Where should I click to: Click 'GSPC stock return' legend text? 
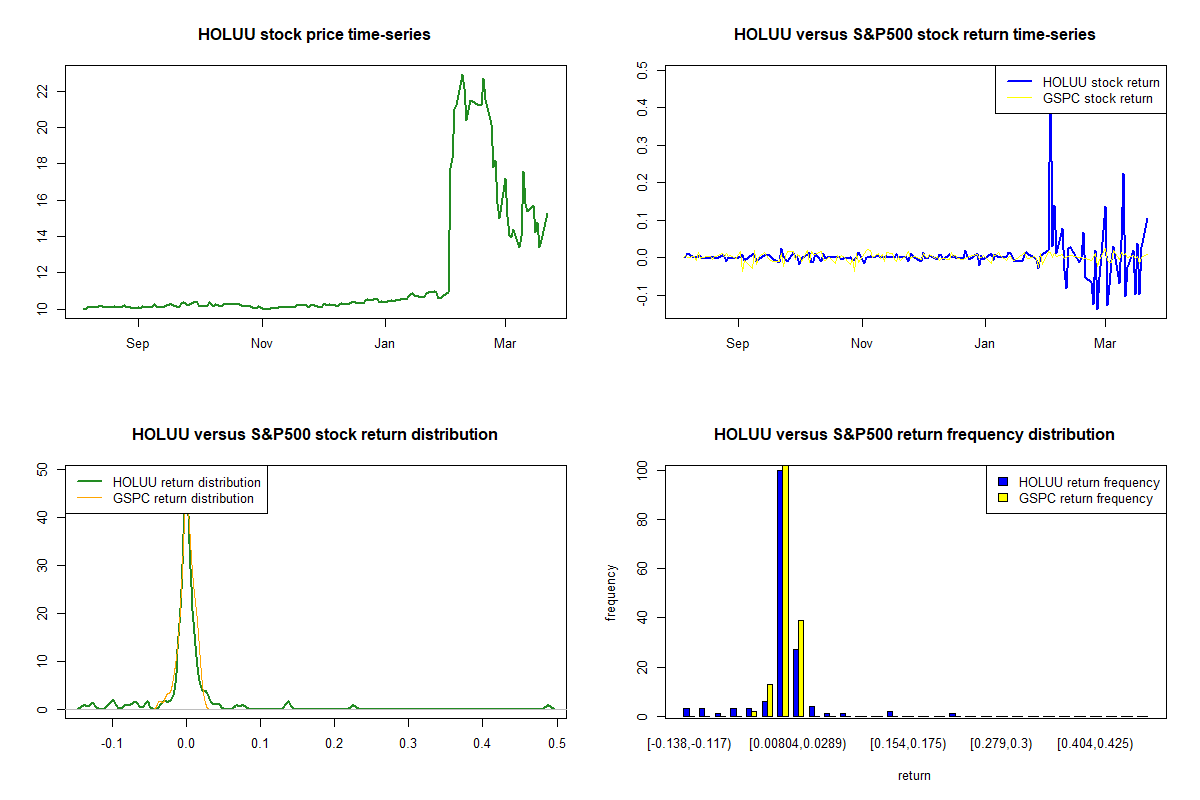(x=1097, y=98)
